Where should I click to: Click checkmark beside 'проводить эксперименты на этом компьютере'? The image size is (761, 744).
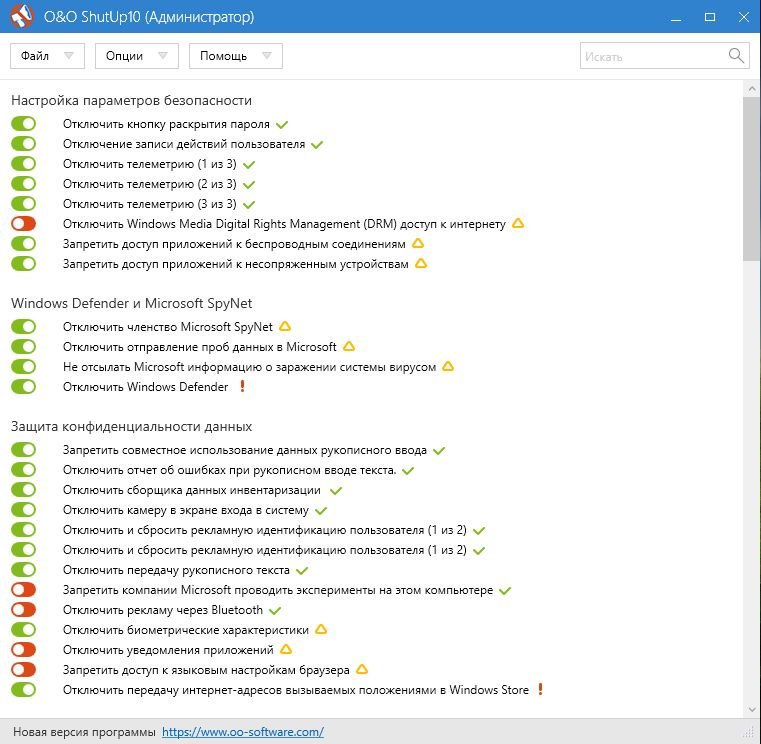click(505, 591)
